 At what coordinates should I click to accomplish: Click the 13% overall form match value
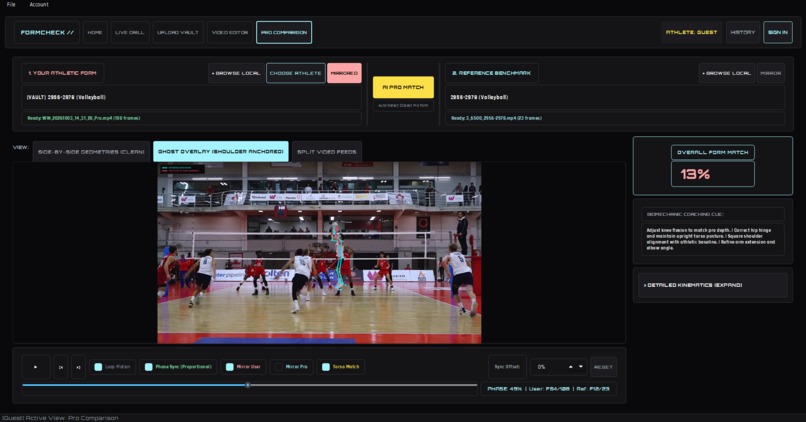click(712, 174)
